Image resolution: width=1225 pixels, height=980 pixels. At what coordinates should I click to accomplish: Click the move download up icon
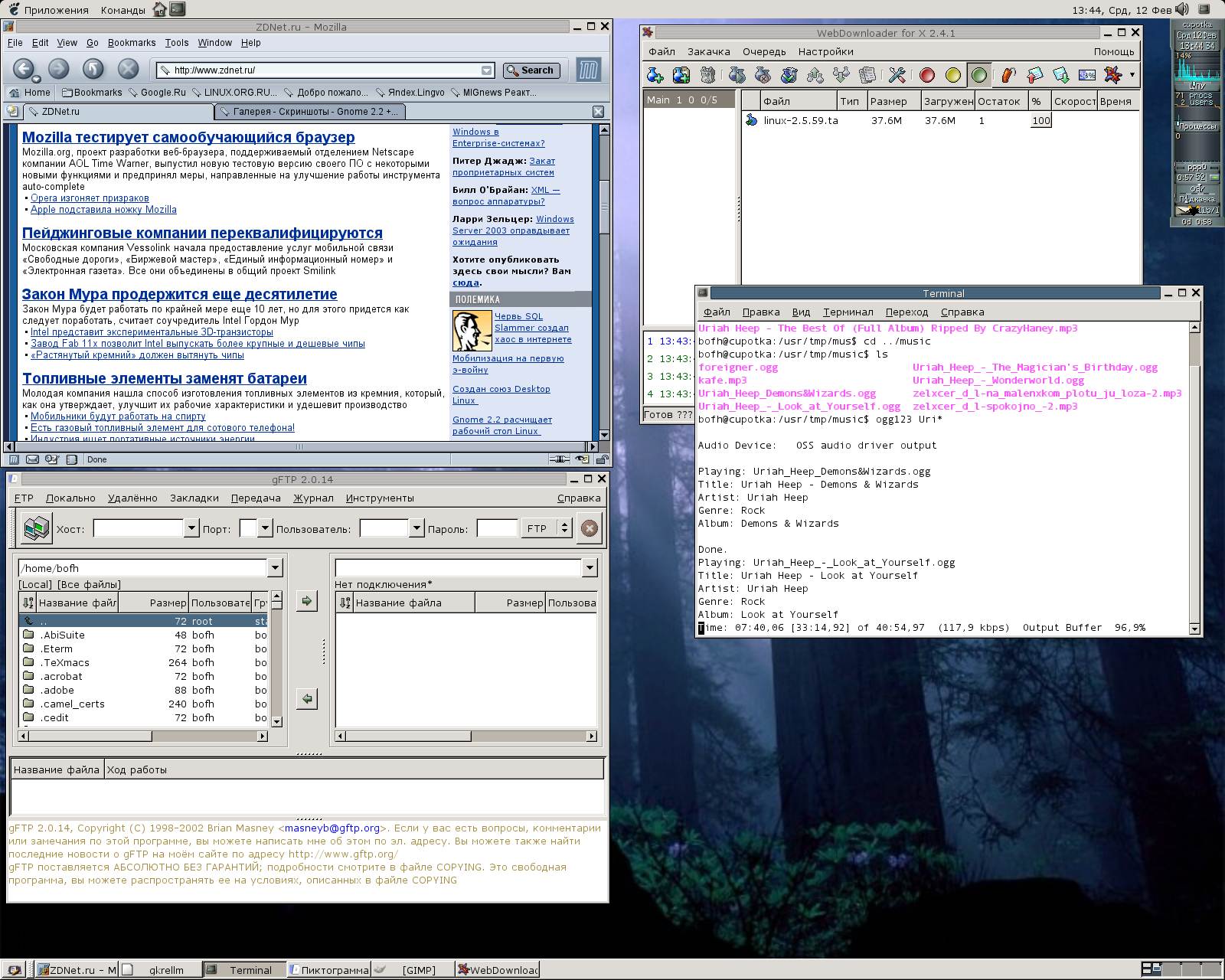click(x=815, y=75)
